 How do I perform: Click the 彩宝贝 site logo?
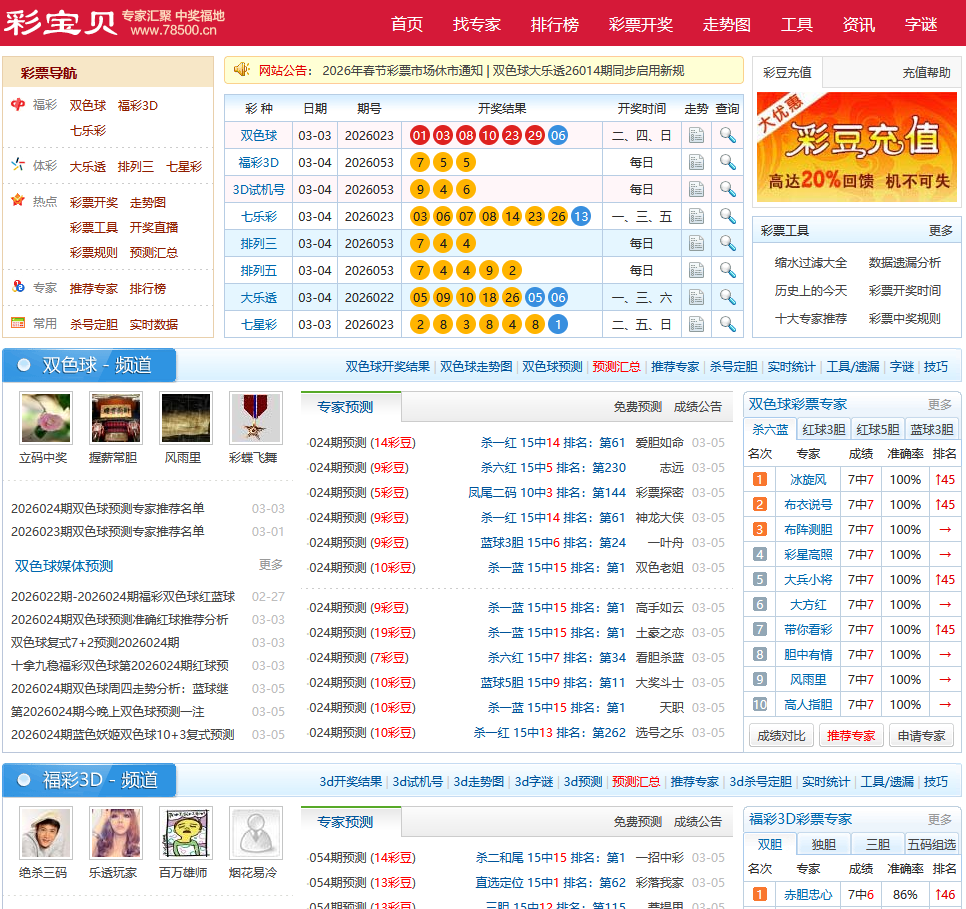coord(60,22)
